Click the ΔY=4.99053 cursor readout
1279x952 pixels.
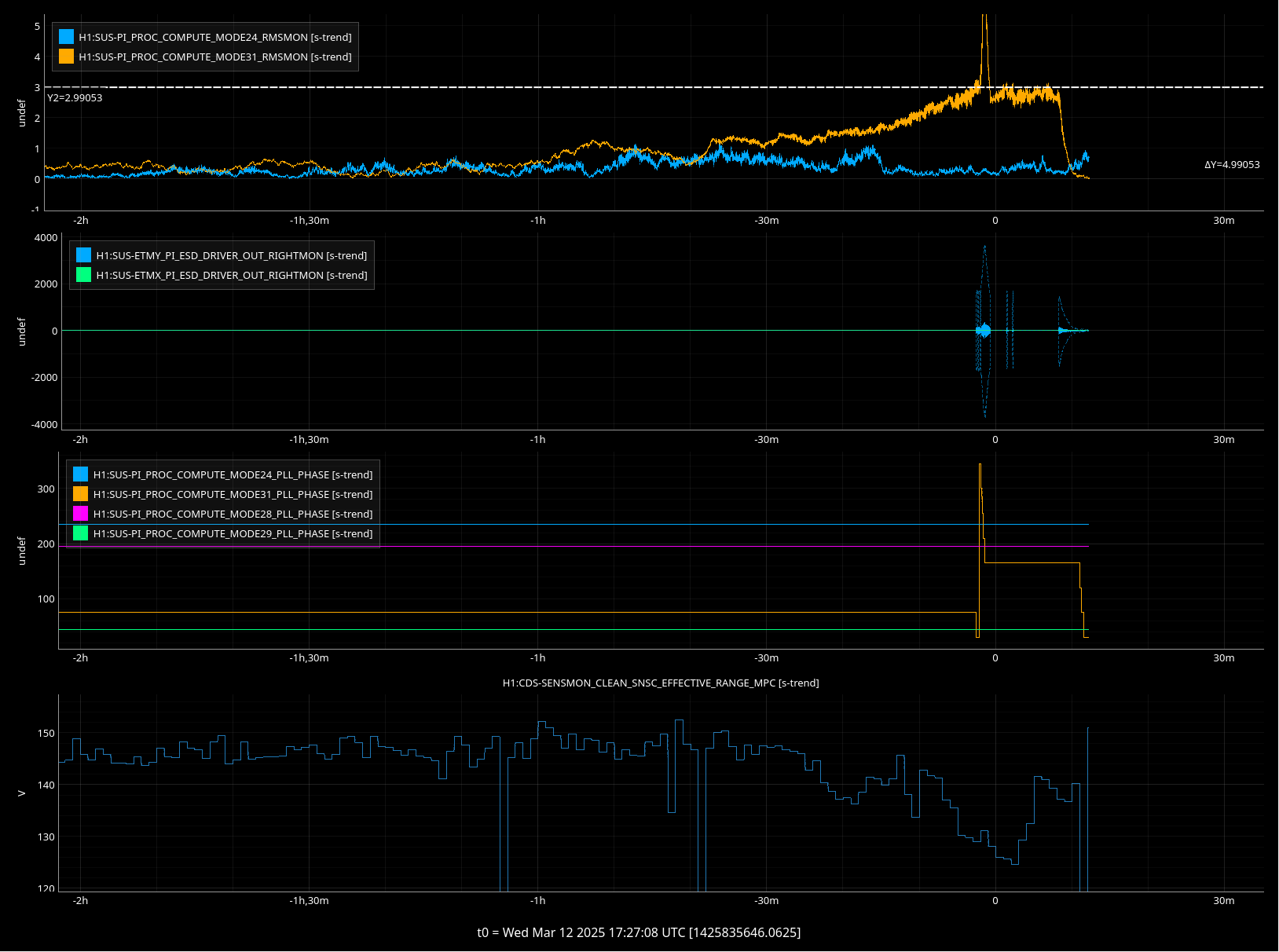(x=1232, y=165)
